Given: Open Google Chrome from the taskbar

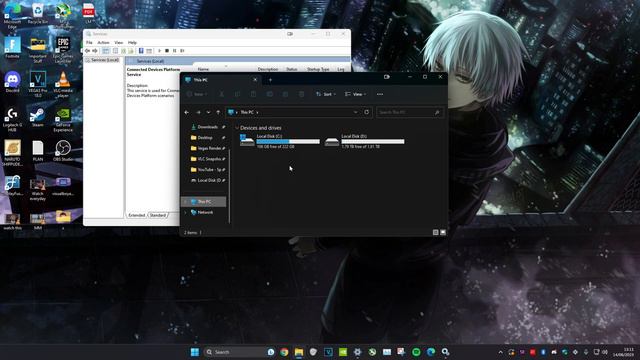Looking at the screenshot, I should click(284, 352).
